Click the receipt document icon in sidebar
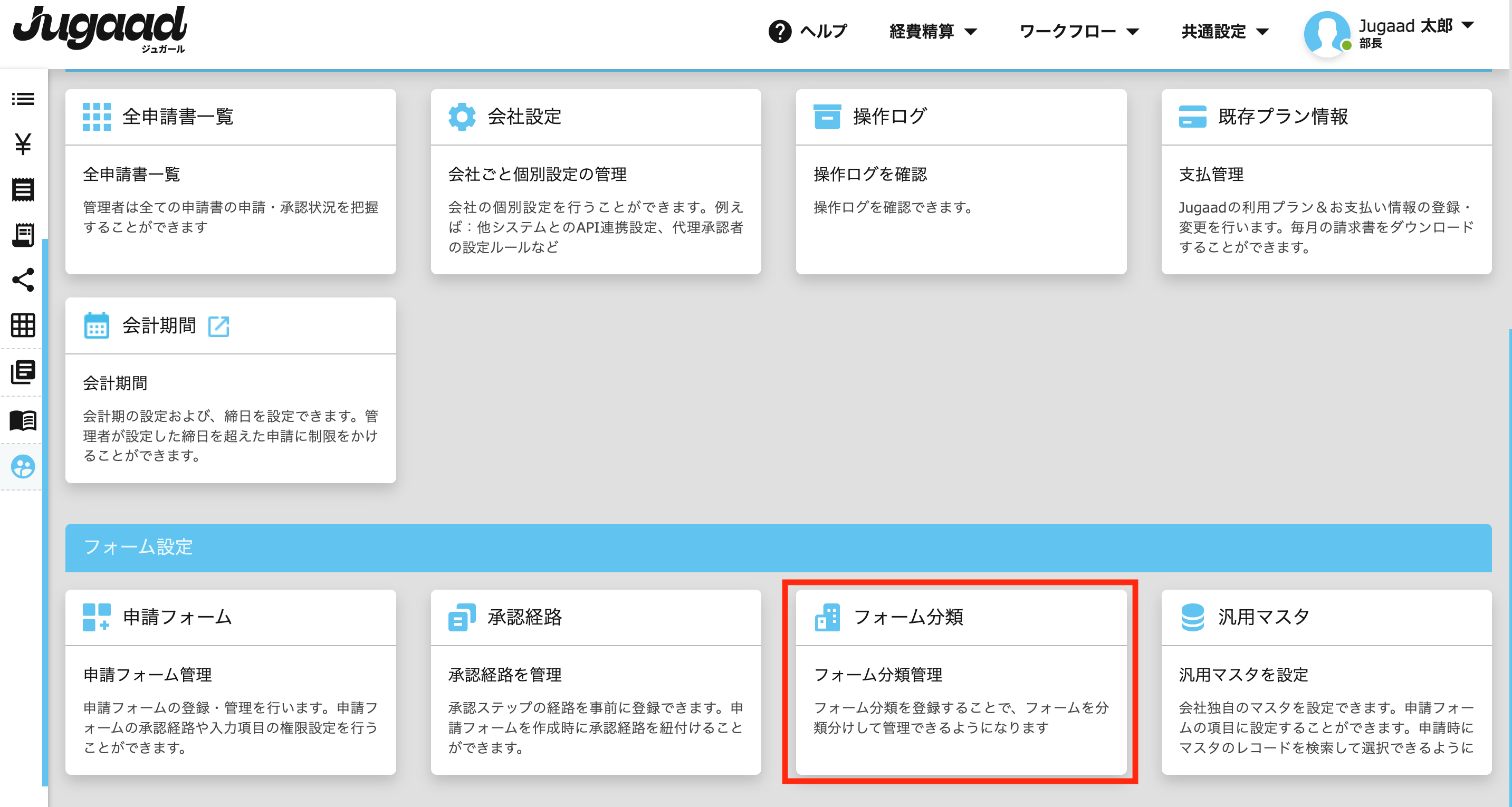 (x=23, y=189)
